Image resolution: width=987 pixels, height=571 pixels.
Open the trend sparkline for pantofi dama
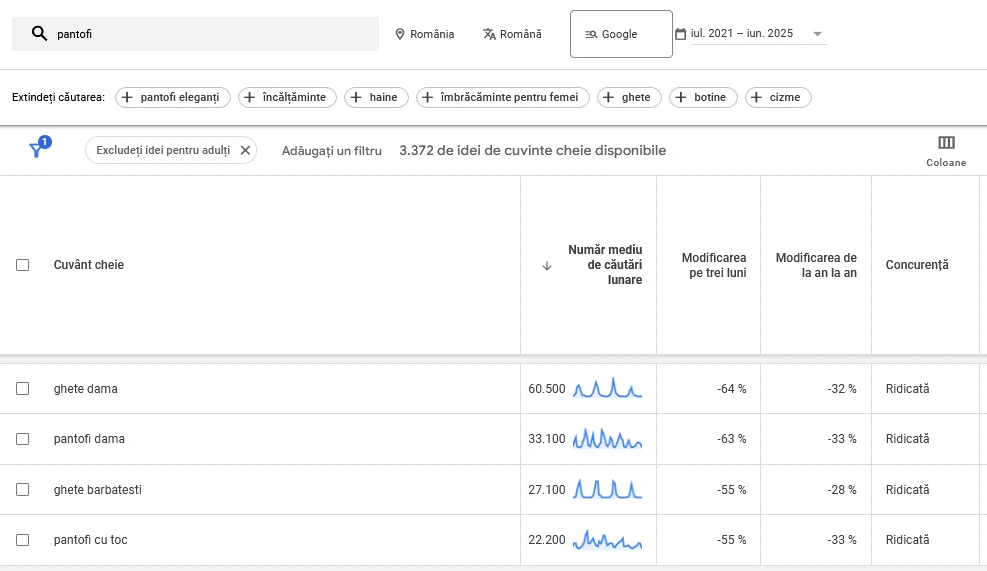click(607, 438)
